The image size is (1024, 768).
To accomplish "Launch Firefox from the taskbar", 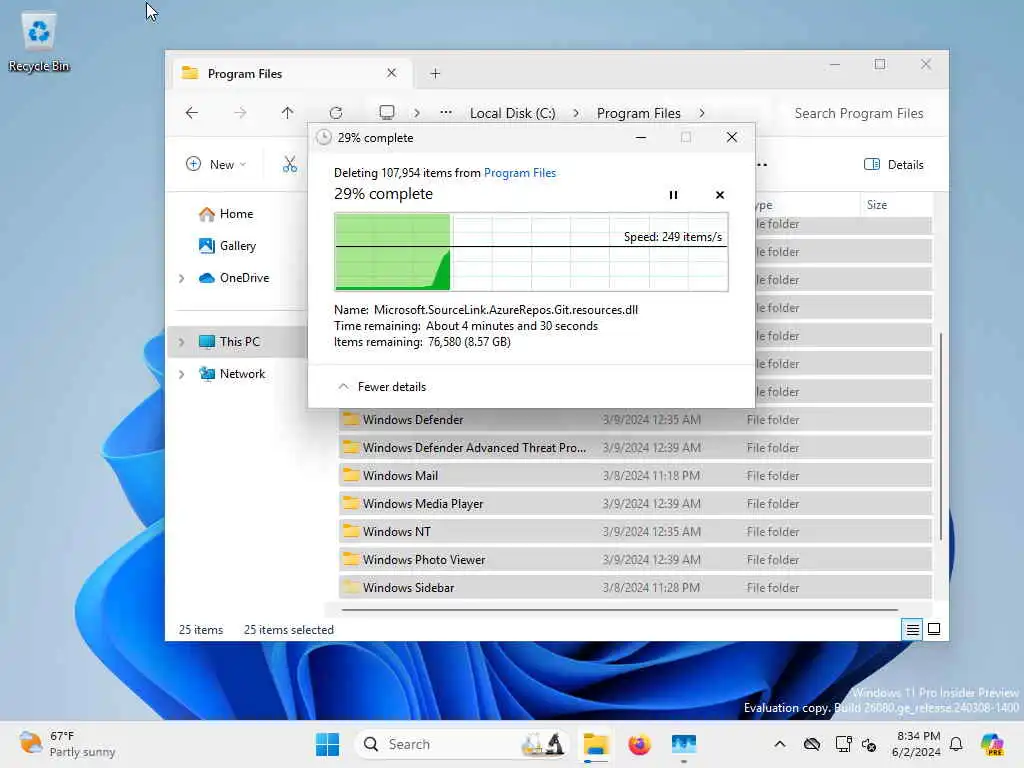I will tap(640, 744).
